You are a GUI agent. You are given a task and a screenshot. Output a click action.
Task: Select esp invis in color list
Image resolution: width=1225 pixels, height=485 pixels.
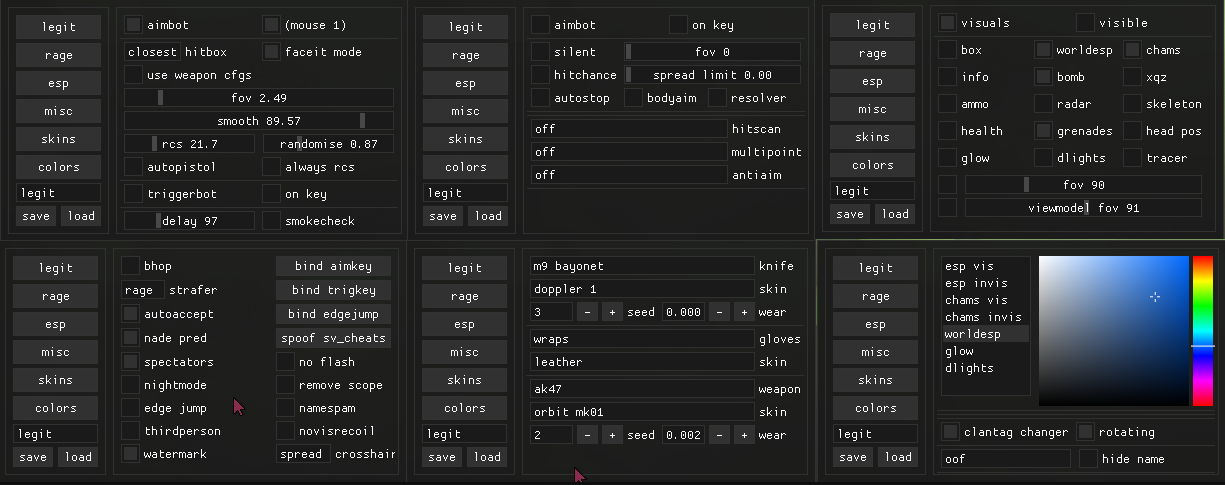click(976, 283)
